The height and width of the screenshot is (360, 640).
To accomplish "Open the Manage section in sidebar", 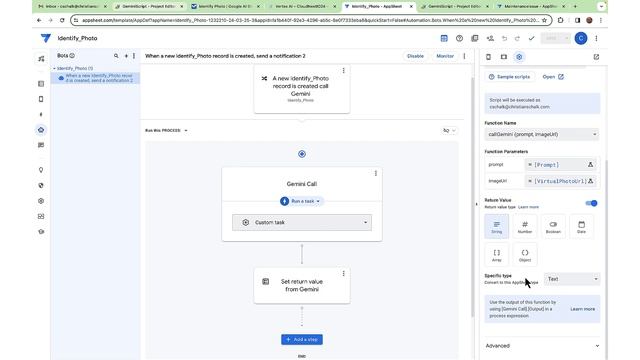I will 41,216.
